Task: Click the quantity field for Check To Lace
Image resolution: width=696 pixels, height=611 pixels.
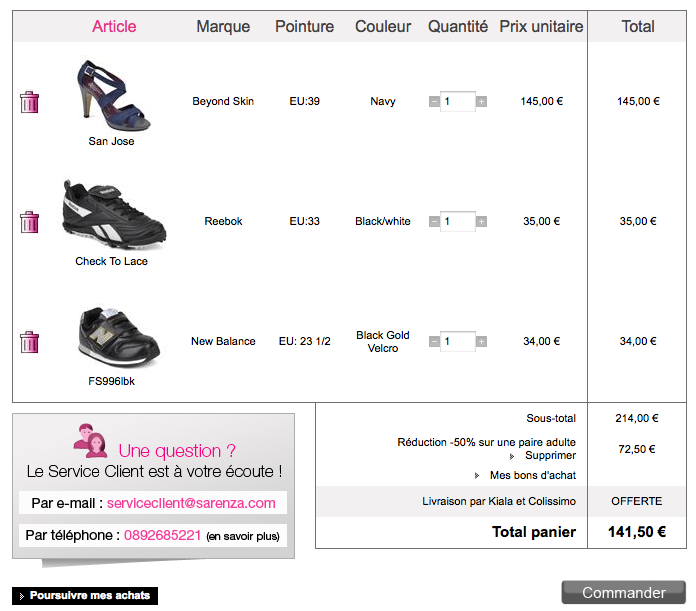Action: [458, 221]
